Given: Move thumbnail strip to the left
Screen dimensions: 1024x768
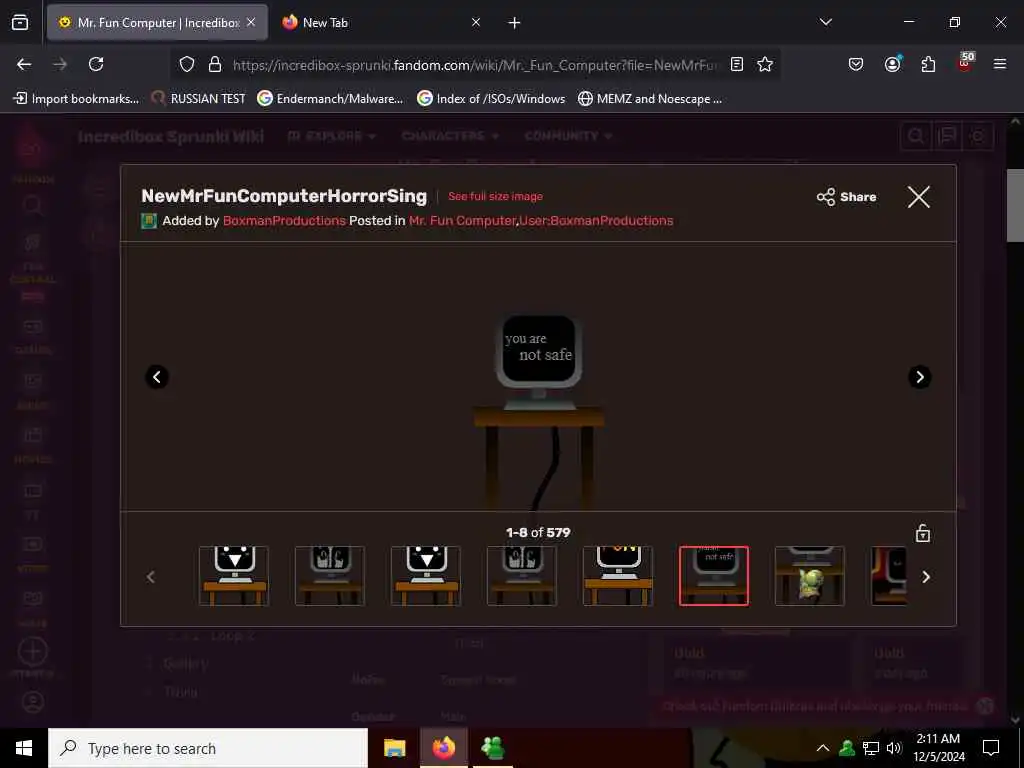Looking at the screenshot, I should point(151,577).
